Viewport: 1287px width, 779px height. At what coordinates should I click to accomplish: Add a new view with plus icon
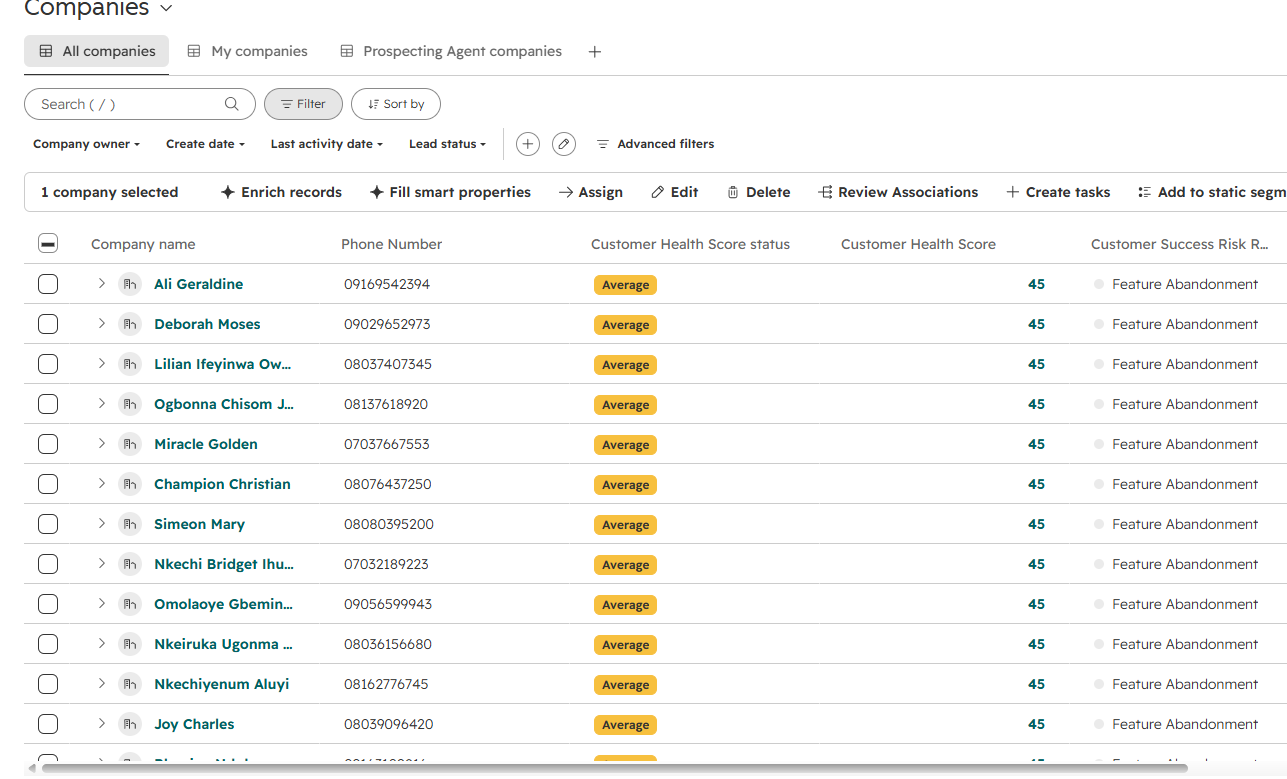coord(595,52)
